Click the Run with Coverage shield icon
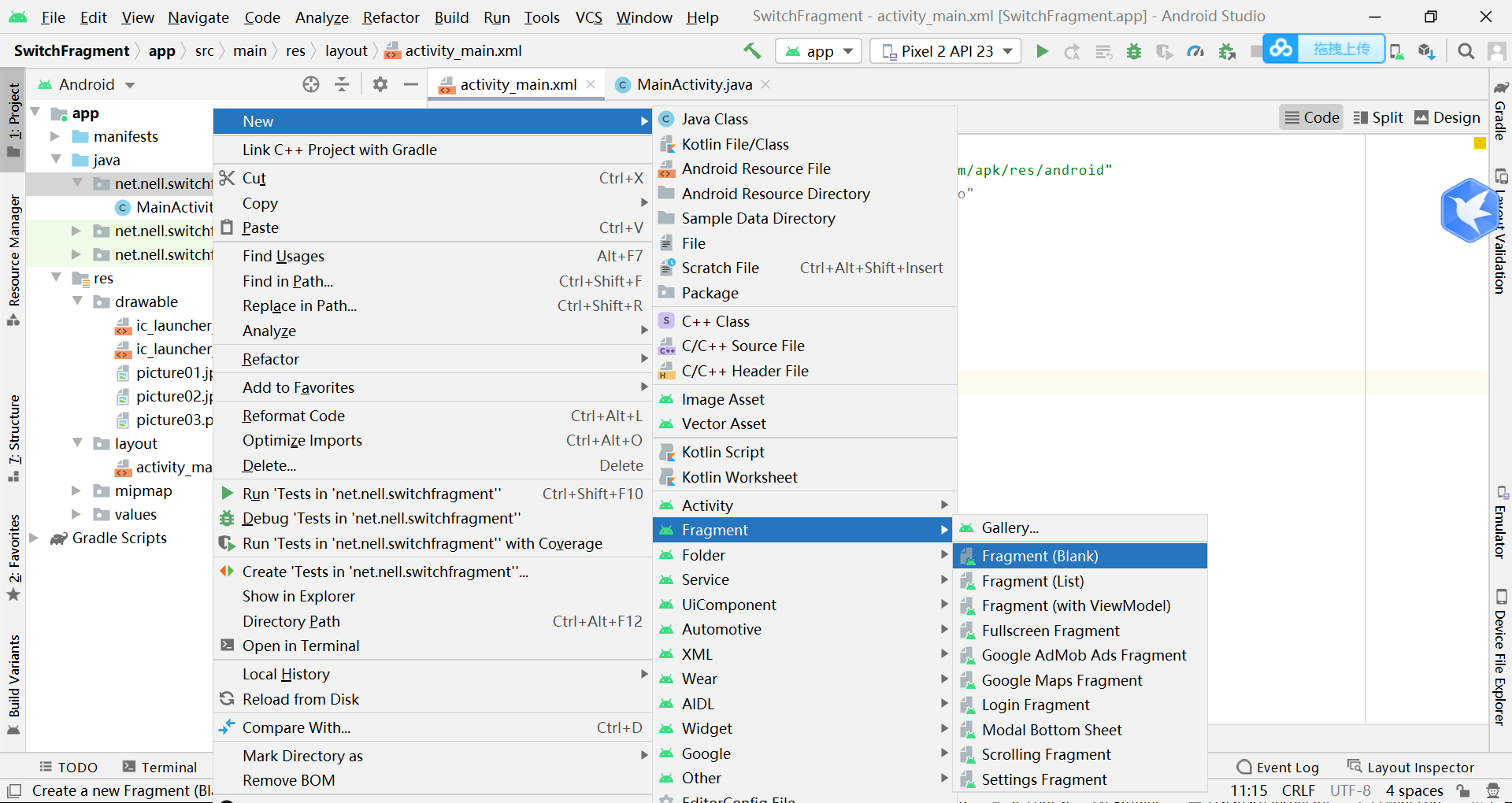Screen dimensions: 1512x803 1164,51
